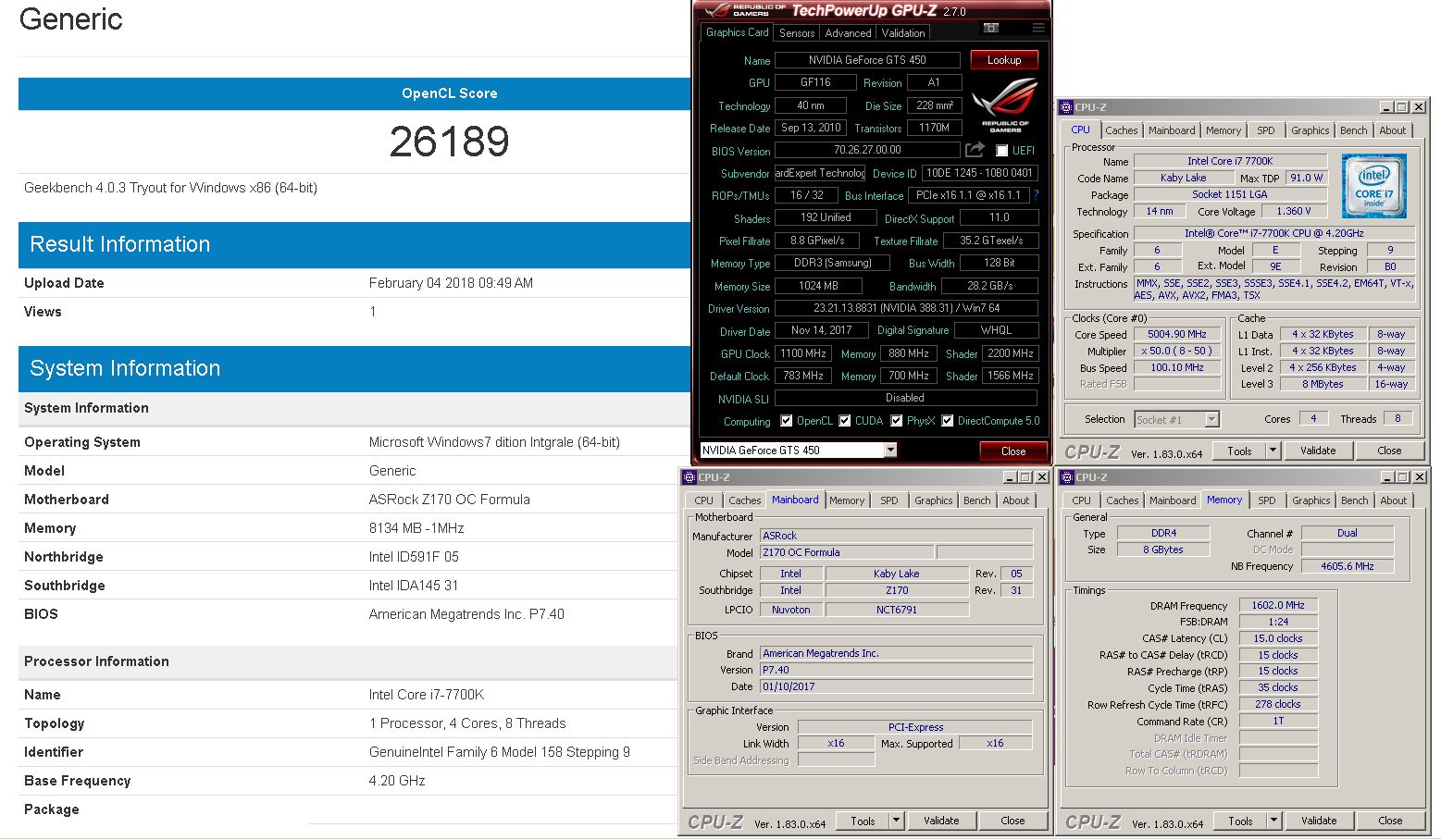Open SPD tab in the CPU-Z Mainboard window
This screenshot has width=1441, height=840.
888,500
